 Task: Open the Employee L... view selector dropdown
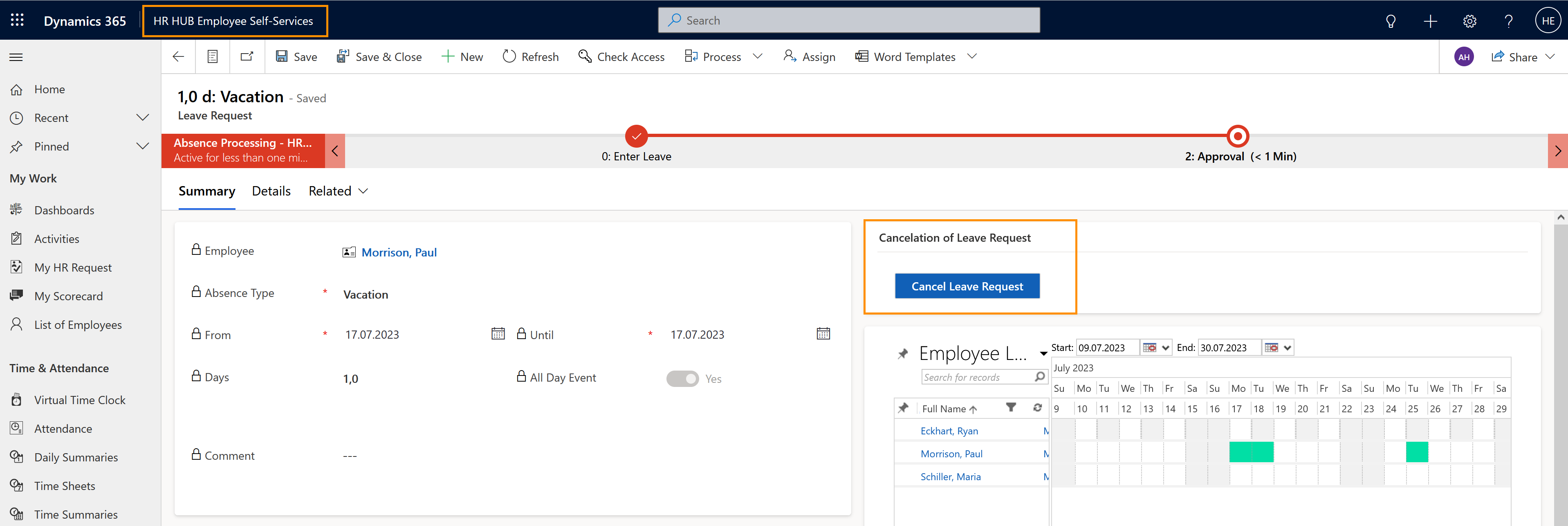tap(1043, 354)
